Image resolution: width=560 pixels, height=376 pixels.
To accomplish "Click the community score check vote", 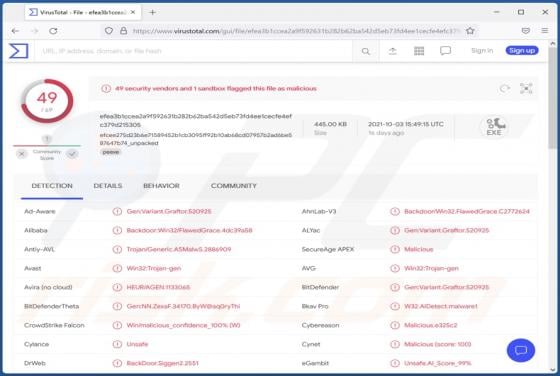I will [72, 154].
